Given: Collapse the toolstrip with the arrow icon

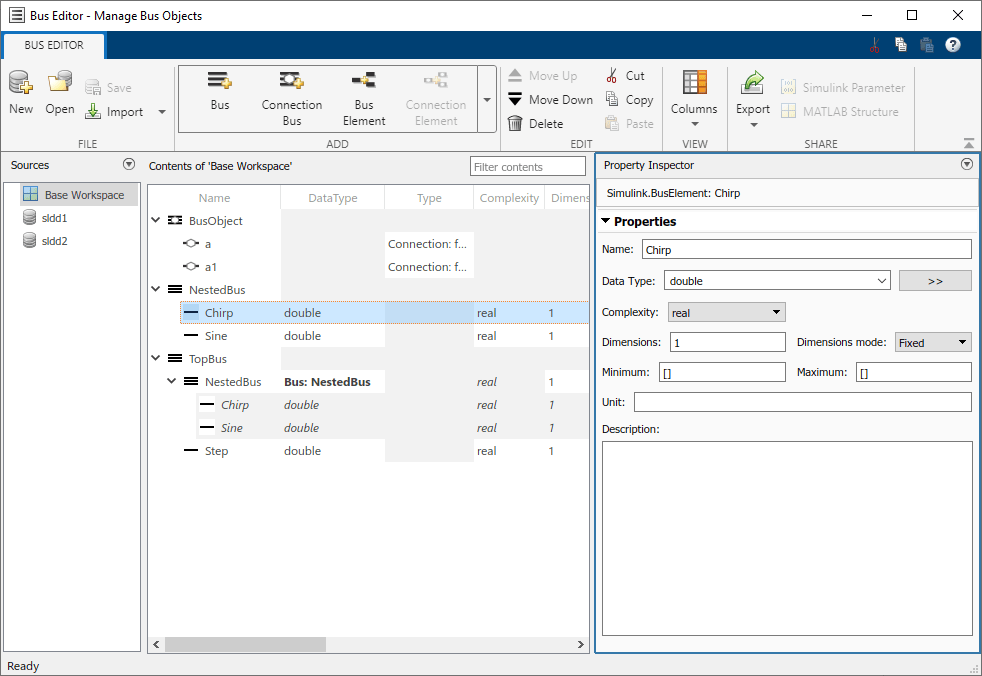Looking at the screenshot, I should tap(969, 143).
